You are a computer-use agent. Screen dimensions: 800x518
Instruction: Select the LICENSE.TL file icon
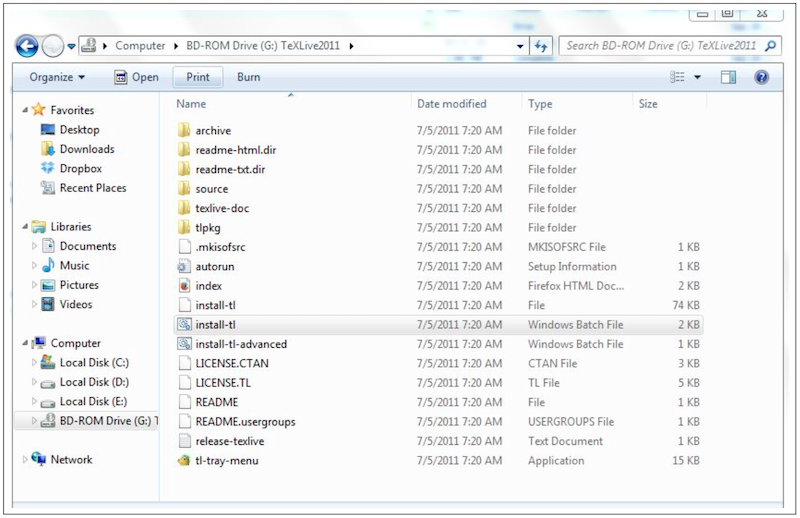coord(184,383)
